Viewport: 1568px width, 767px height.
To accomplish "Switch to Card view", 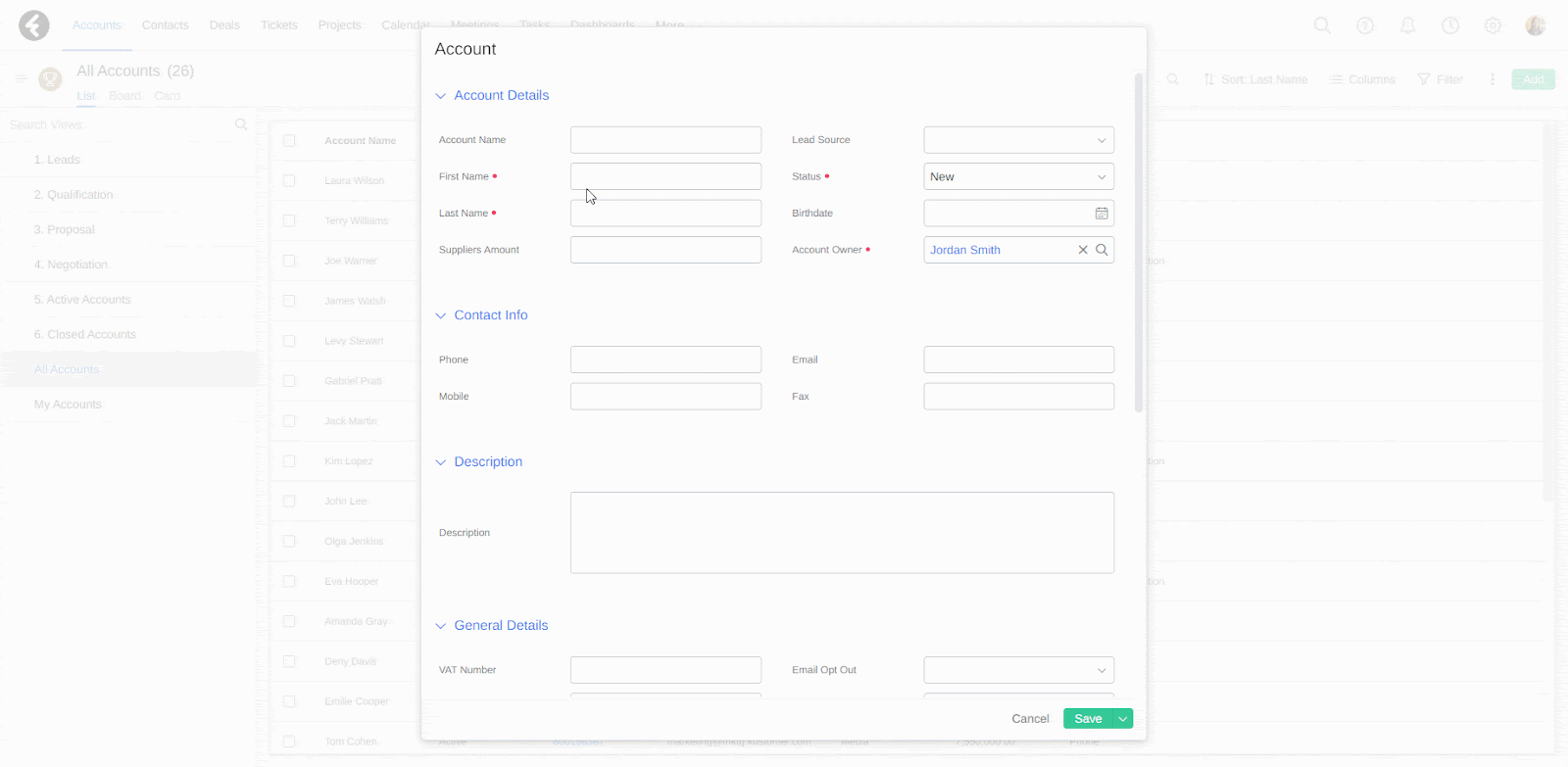I will click(167, 96).
